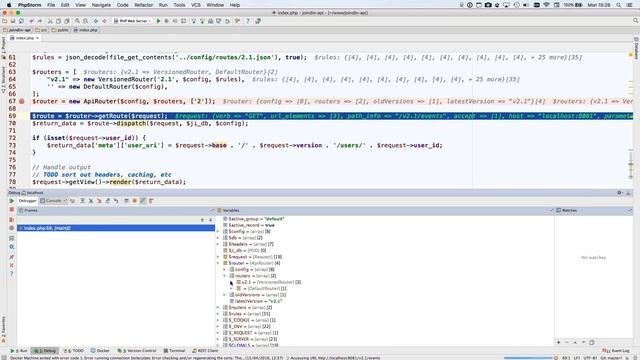Screen dimensions: 640x360
Task: Expand the $request variable node
Action: tap(218, 257)
